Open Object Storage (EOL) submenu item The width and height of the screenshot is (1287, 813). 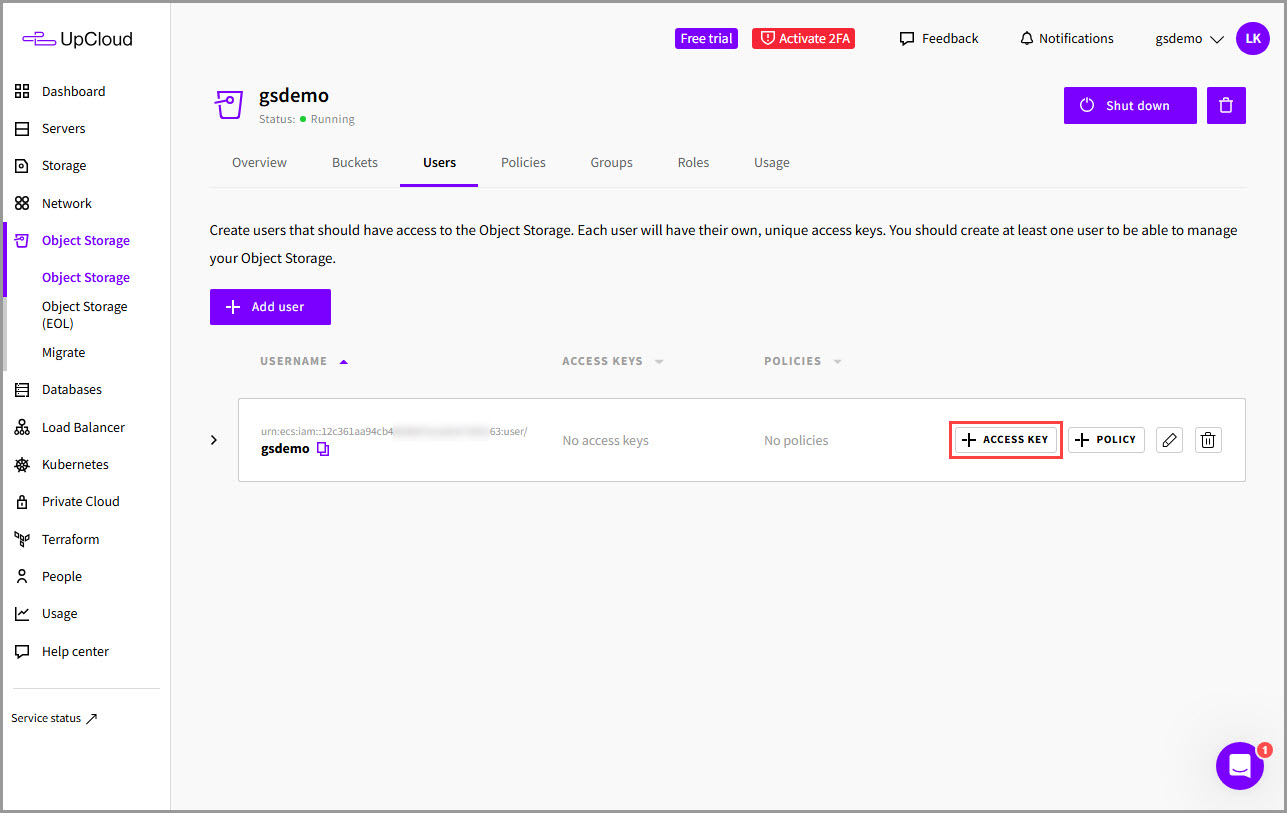85,315
